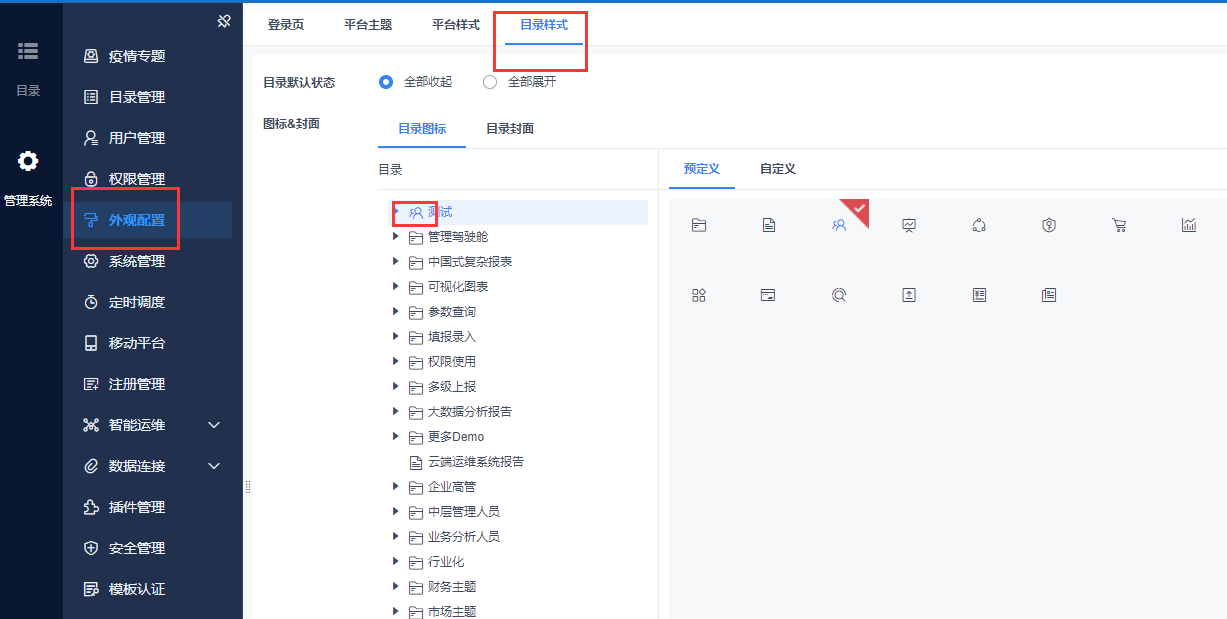Select the four-squares grid icon
Image resolution: width=1227 pixels, height=619 pixels.
(x=699, y=295)
